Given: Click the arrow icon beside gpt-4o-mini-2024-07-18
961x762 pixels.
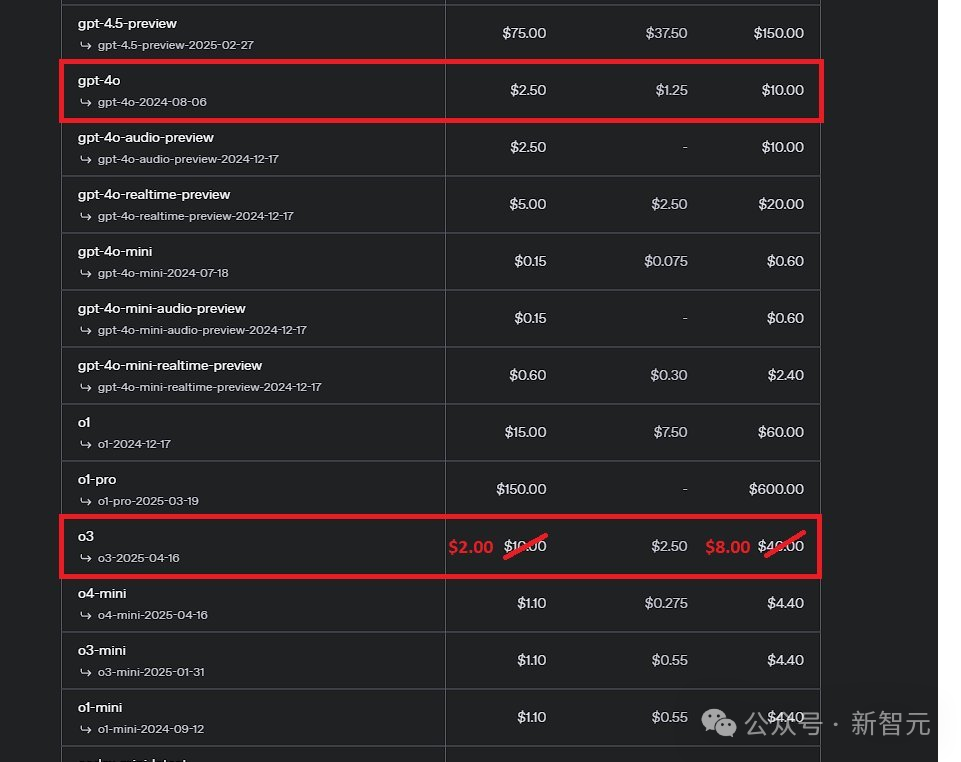Looking at the screenshot, I should click(86, 273).
